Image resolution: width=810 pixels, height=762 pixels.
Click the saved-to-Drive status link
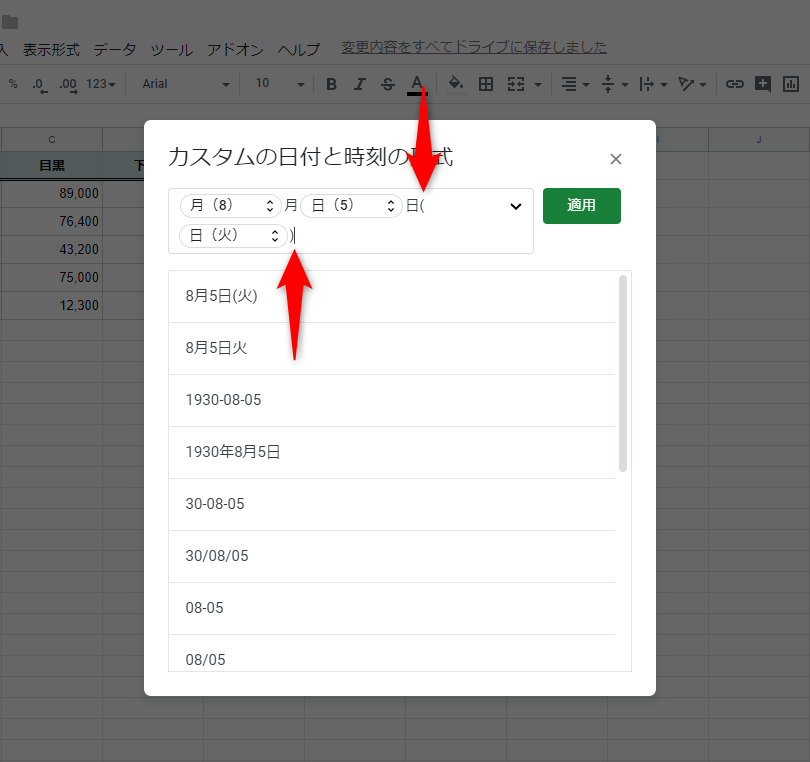pos(474,48)
